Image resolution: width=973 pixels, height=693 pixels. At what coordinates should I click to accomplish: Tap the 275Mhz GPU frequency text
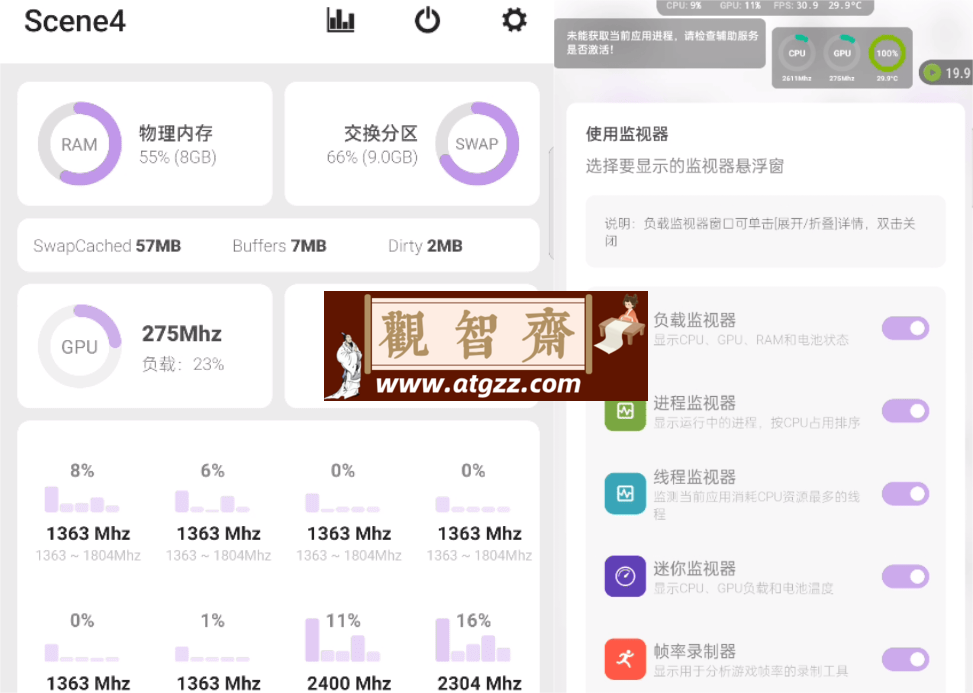181,334
